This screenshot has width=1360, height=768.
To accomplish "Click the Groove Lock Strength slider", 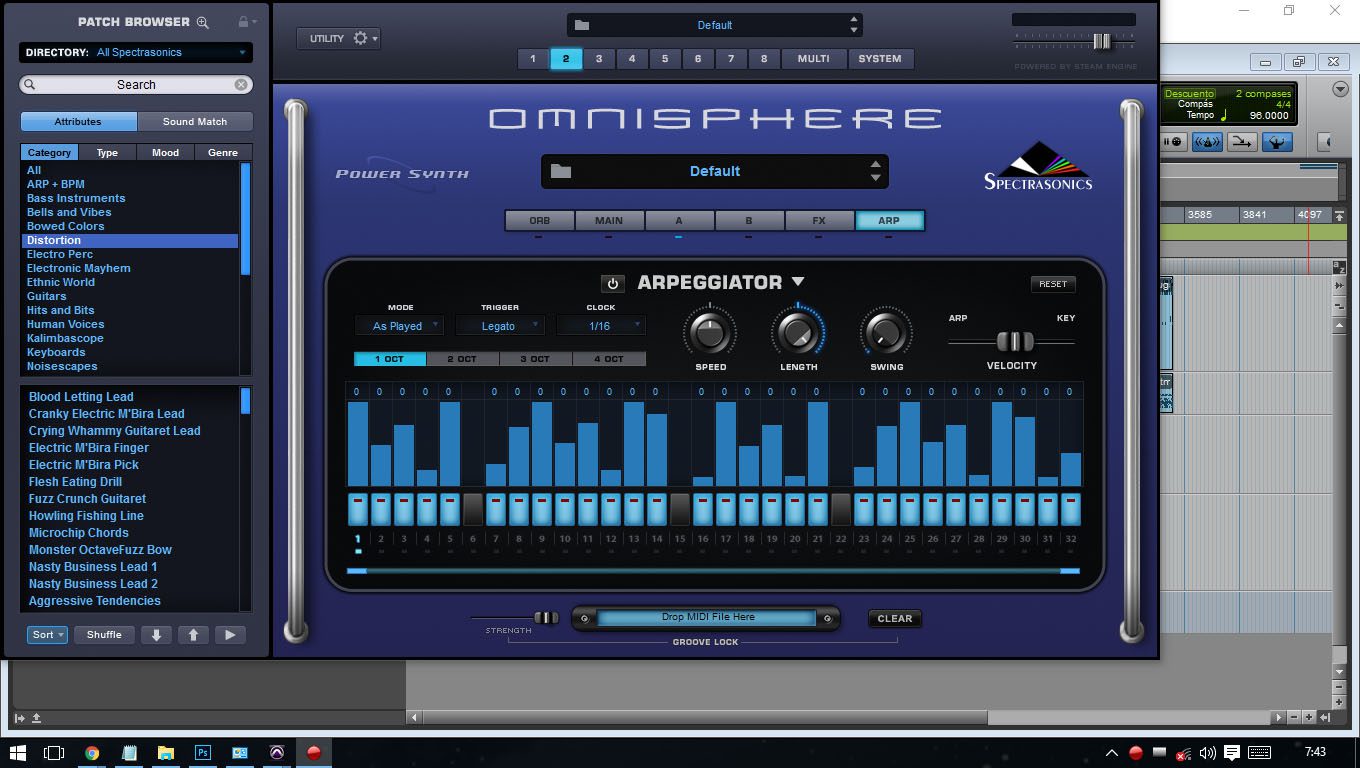I will [545, 618].
